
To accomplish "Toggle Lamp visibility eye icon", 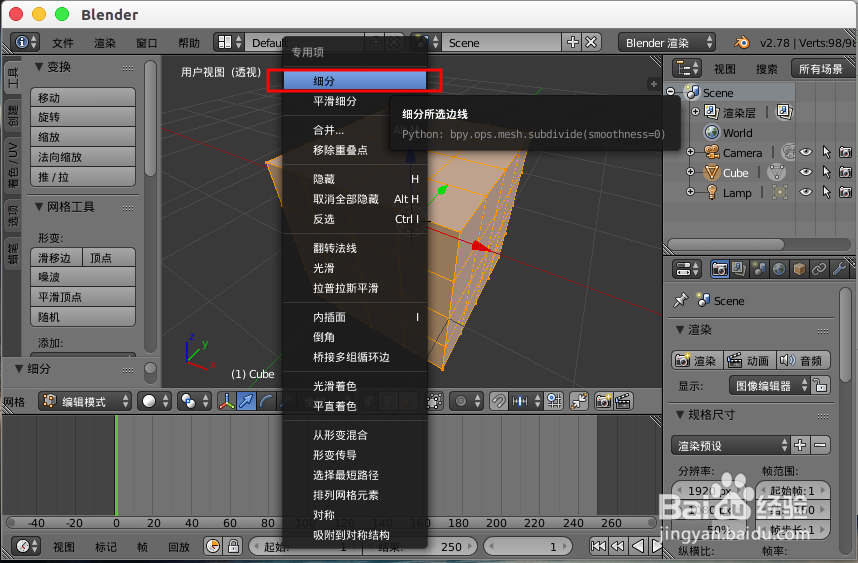I will pos(806,192).
